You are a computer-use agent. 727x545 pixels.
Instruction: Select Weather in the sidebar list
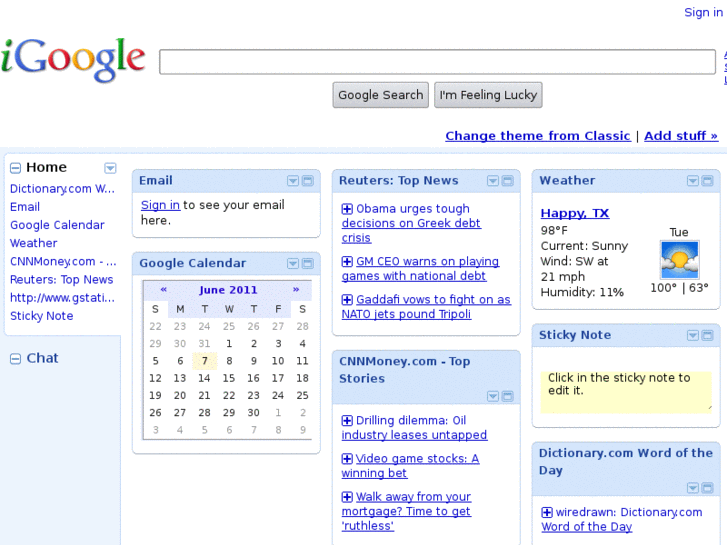coord(33,243)
